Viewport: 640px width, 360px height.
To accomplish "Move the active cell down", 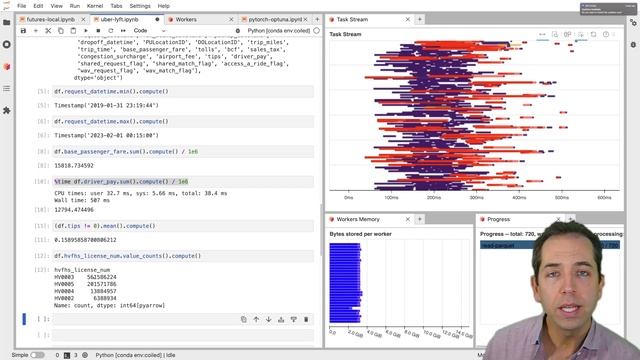I will (269, 320).
